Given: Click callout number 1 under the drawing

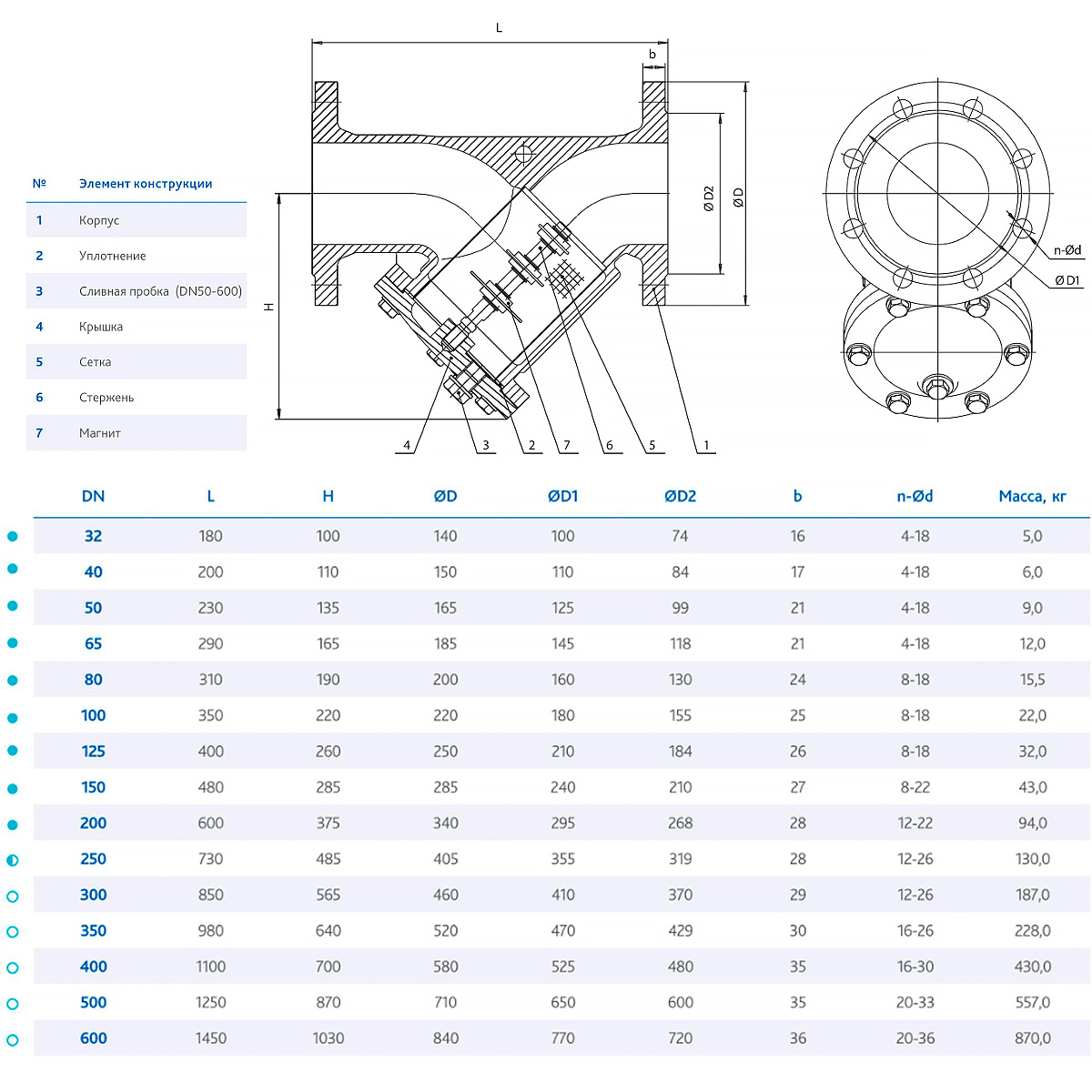Looking at the screenshot, I should pyautogui.click(x=706, y=446).
